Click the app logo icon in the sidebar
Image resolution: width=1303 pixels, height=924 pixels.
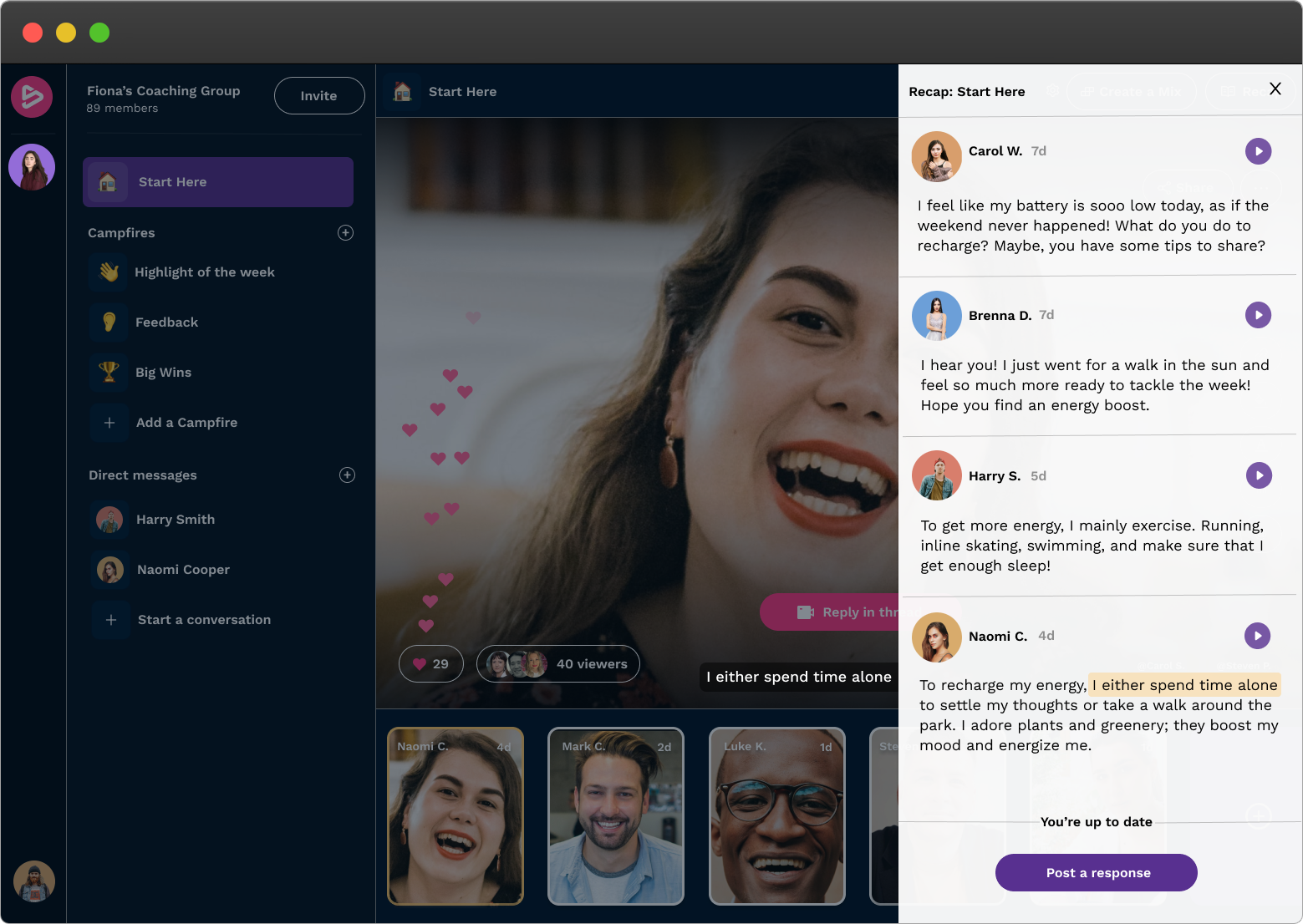pos(32,97)
